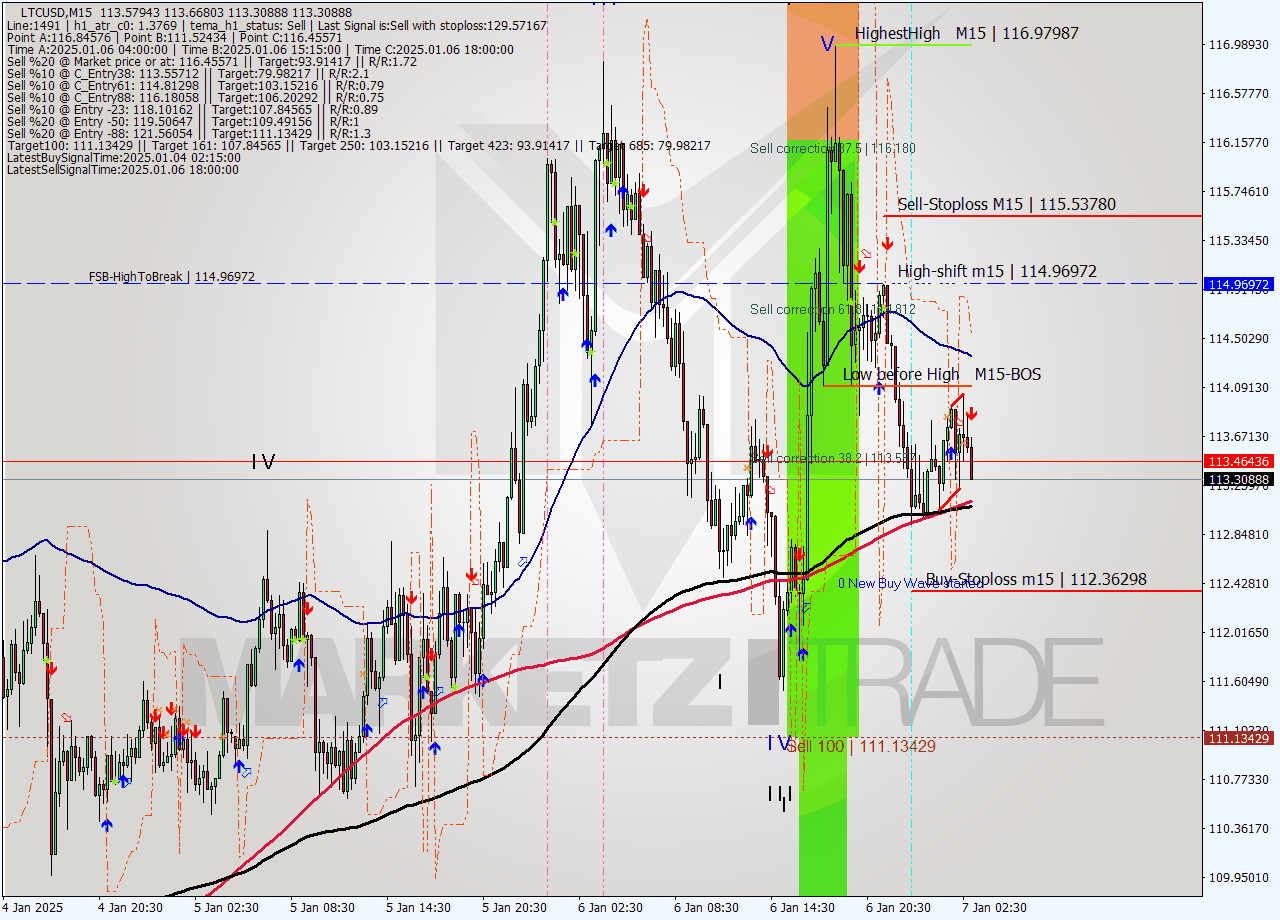Click the '0 New Buy Wave started' text
1280x920 pixels.
(x=910, y=583)
